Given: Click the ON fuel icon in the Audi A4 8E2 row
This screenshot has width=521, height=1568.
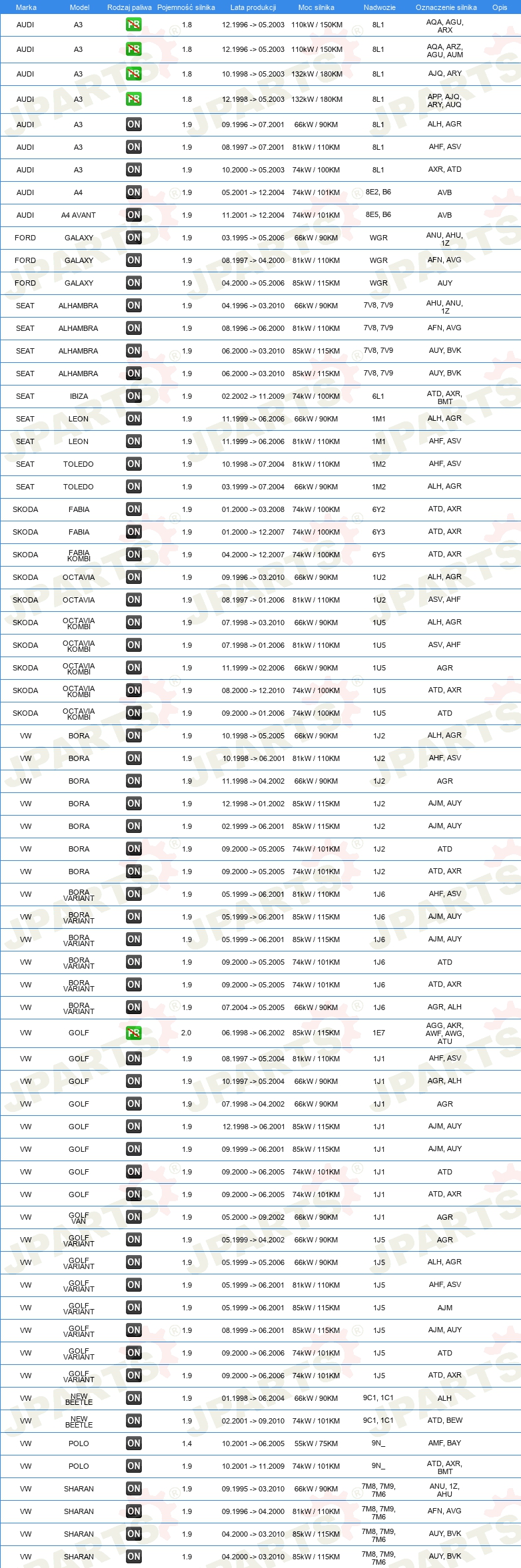Looking at the screenshot, I should pos(133,192).
